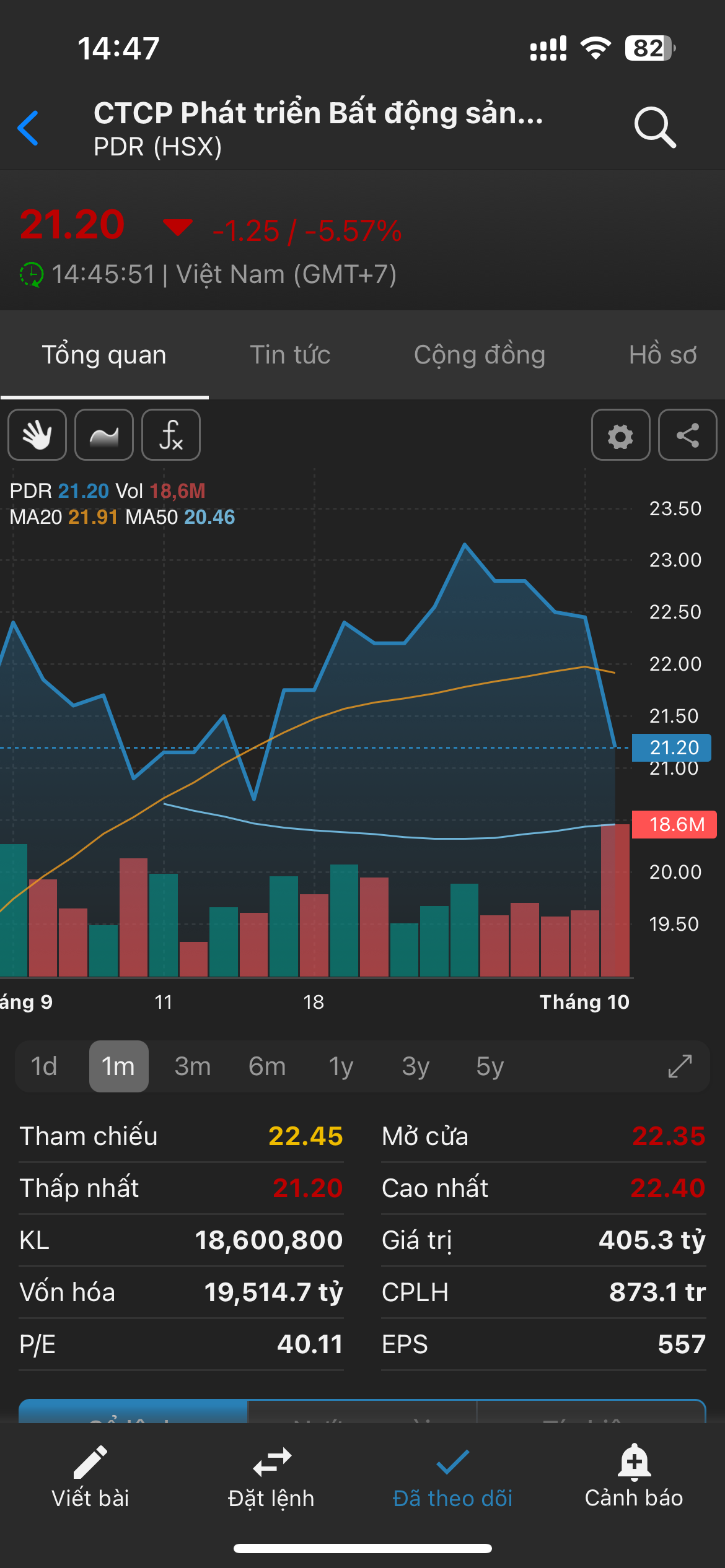Select the 1d time range
This screenshot has width=725, height=1568.
[x=44, y=1066]
